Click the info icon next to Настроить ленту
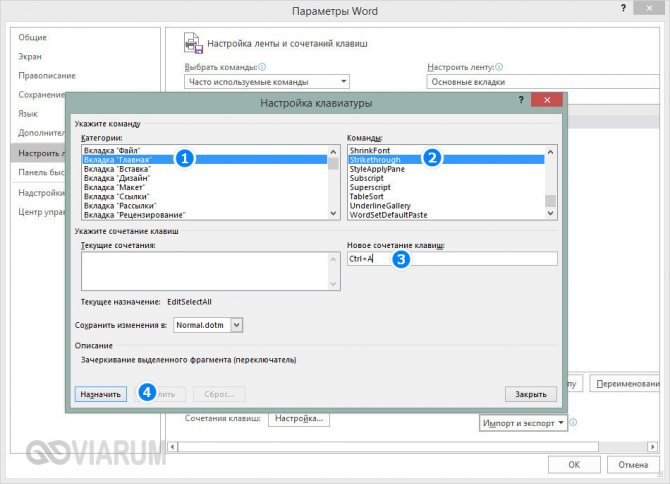The height and width of the screenshot is (484, 670). tap(499, 67)
